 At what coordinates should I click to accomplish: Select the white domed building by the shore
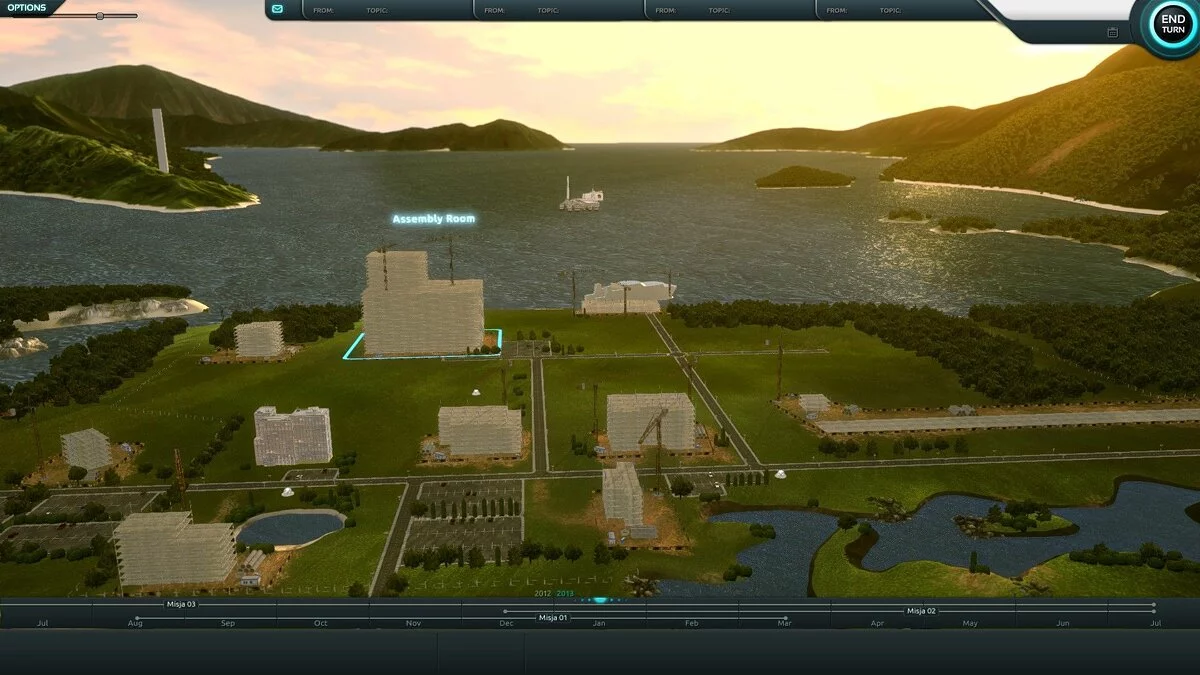(x=628, y=297)
